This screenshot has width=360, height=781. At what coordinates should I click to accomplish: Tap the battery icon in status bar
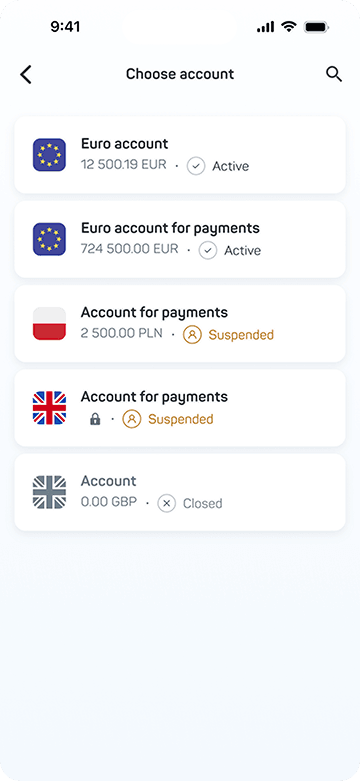pos(317,27)
